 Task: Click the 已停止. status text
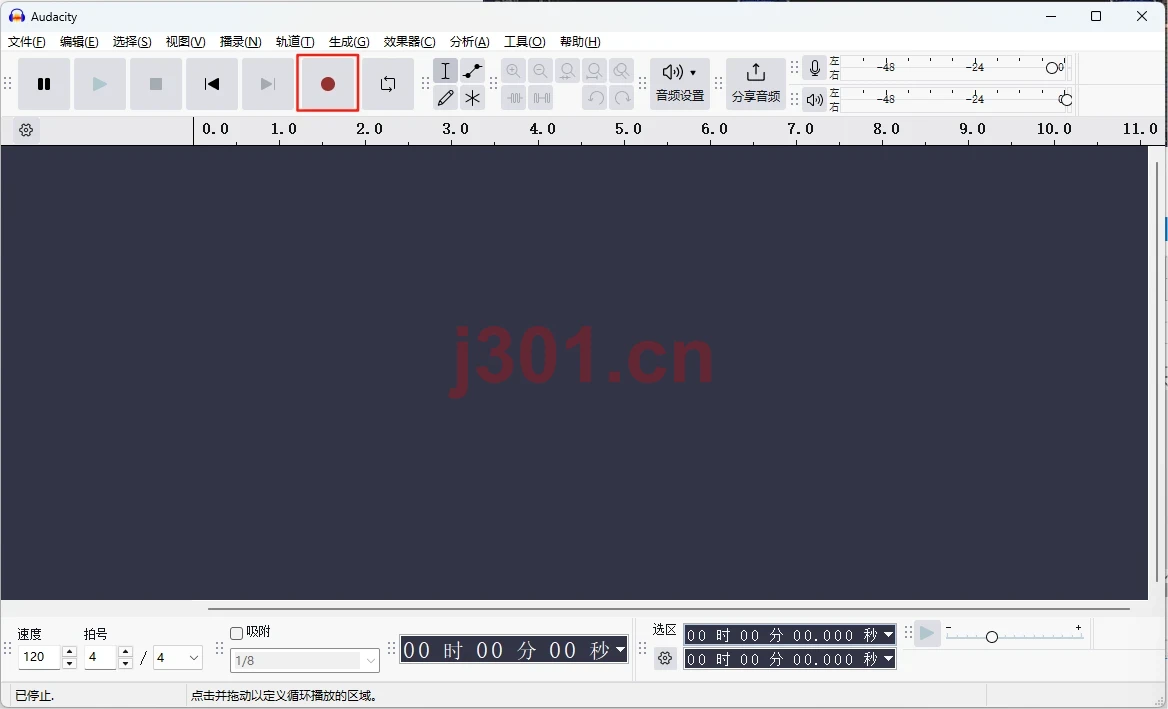coord(34,696)
